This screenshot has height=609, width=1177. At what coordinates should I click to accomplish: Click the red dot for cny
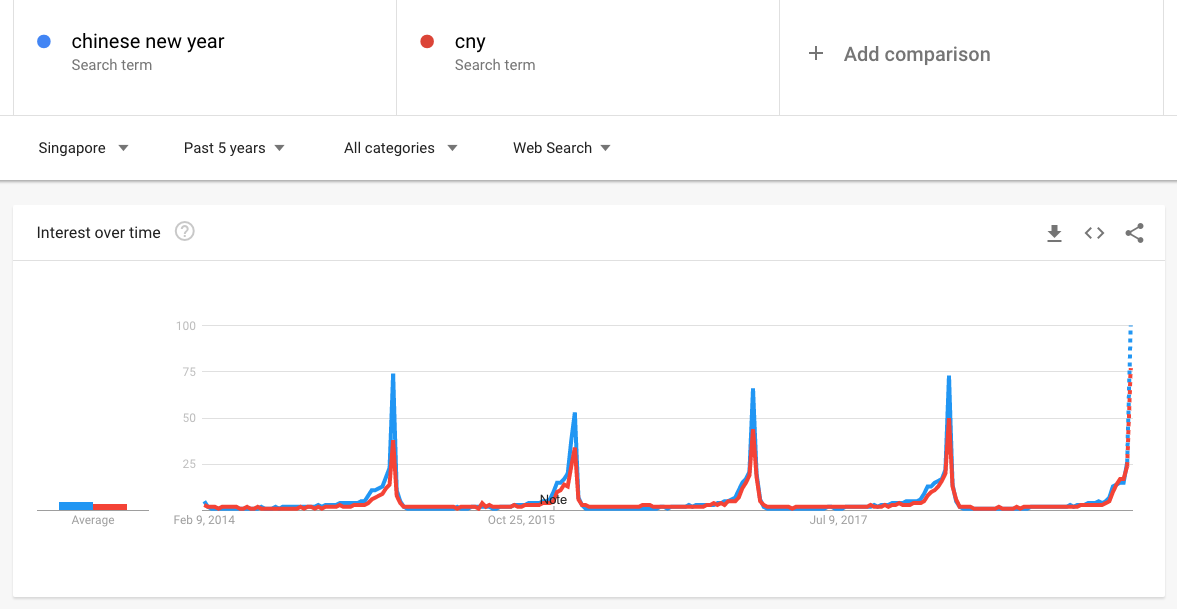click(x=427, y=42)
